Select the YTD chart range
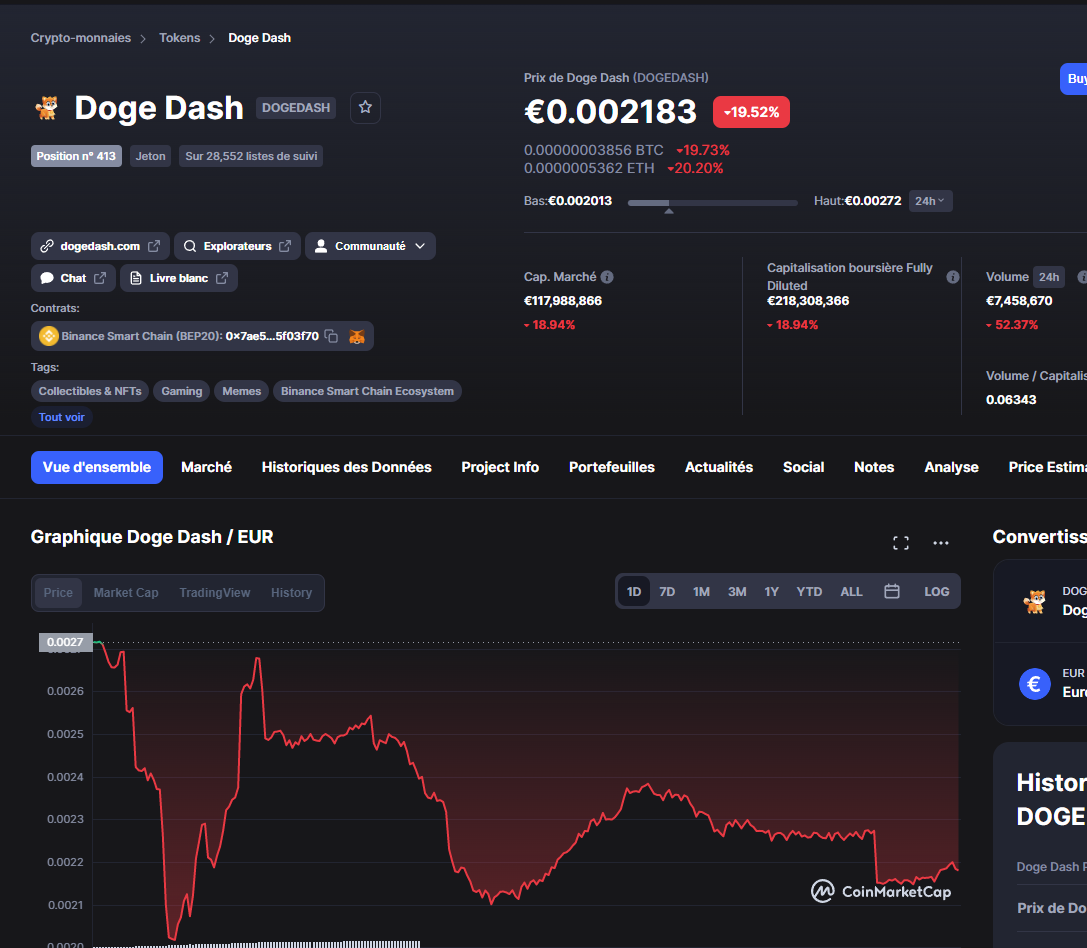This screenshot has height=948, width=1087. pyautogui.click(x=809, y=592)
